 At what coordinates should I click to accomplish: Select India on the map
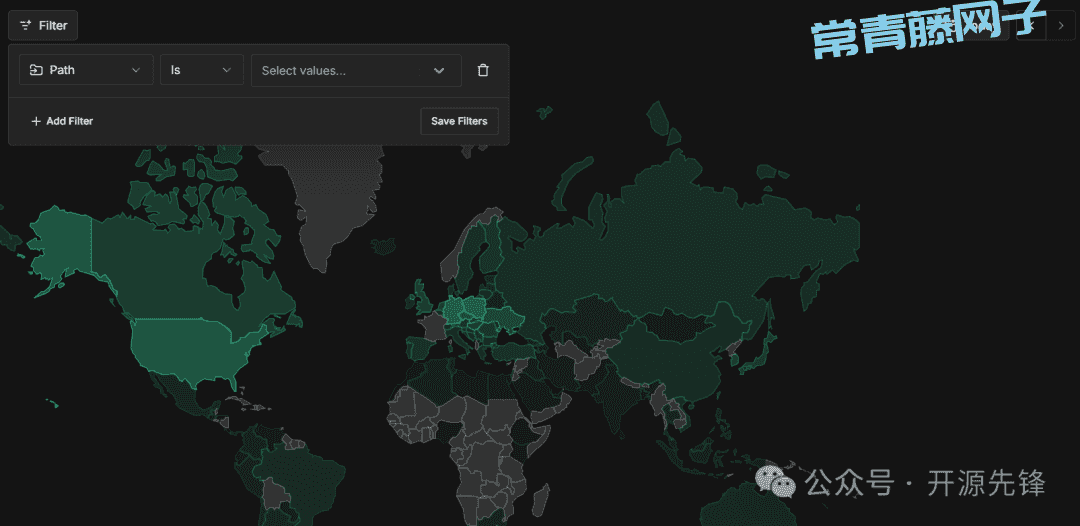[x=612, y=400]
